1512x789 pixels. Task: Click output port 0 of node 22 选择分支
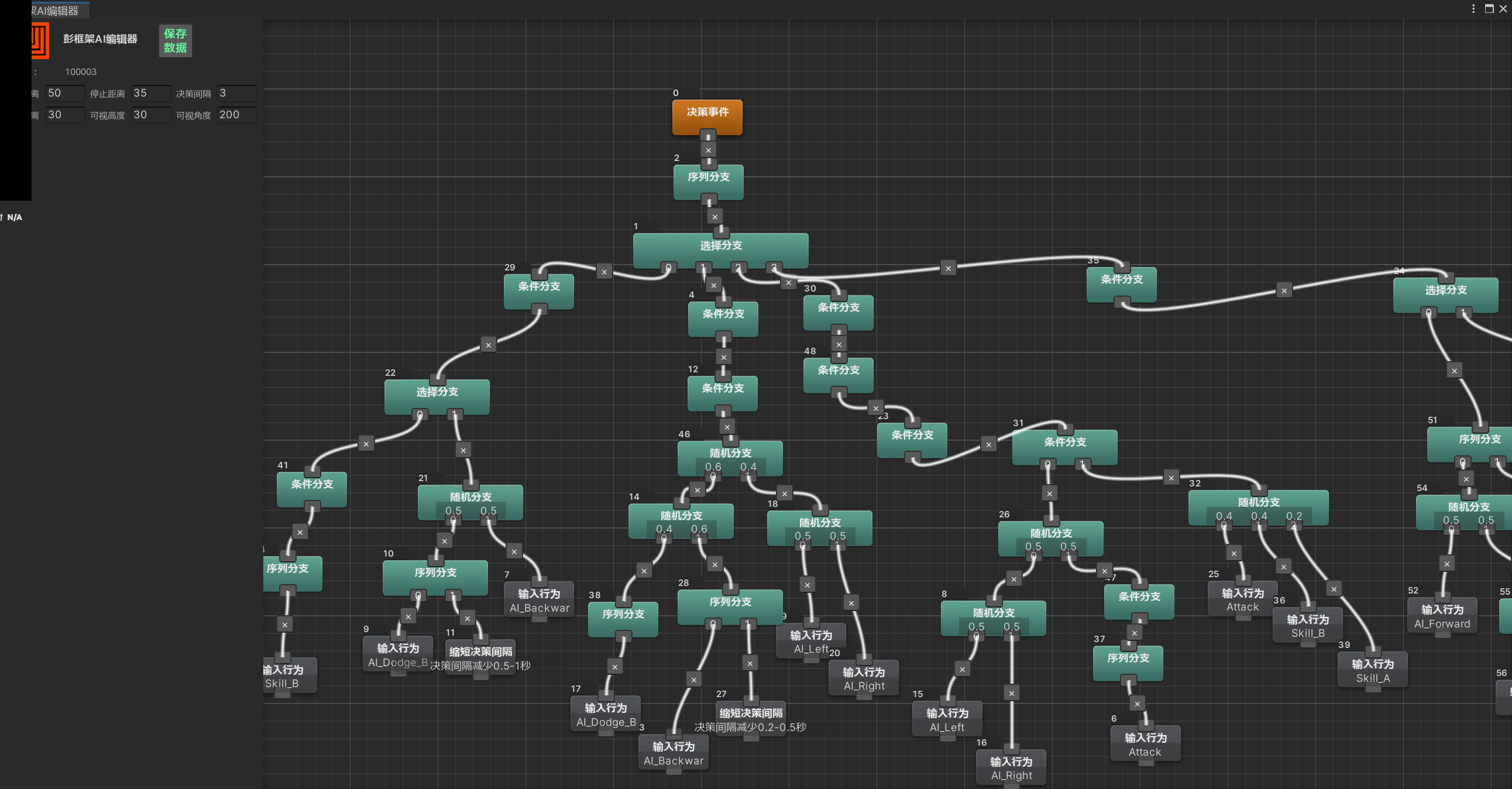pos(419,414)
